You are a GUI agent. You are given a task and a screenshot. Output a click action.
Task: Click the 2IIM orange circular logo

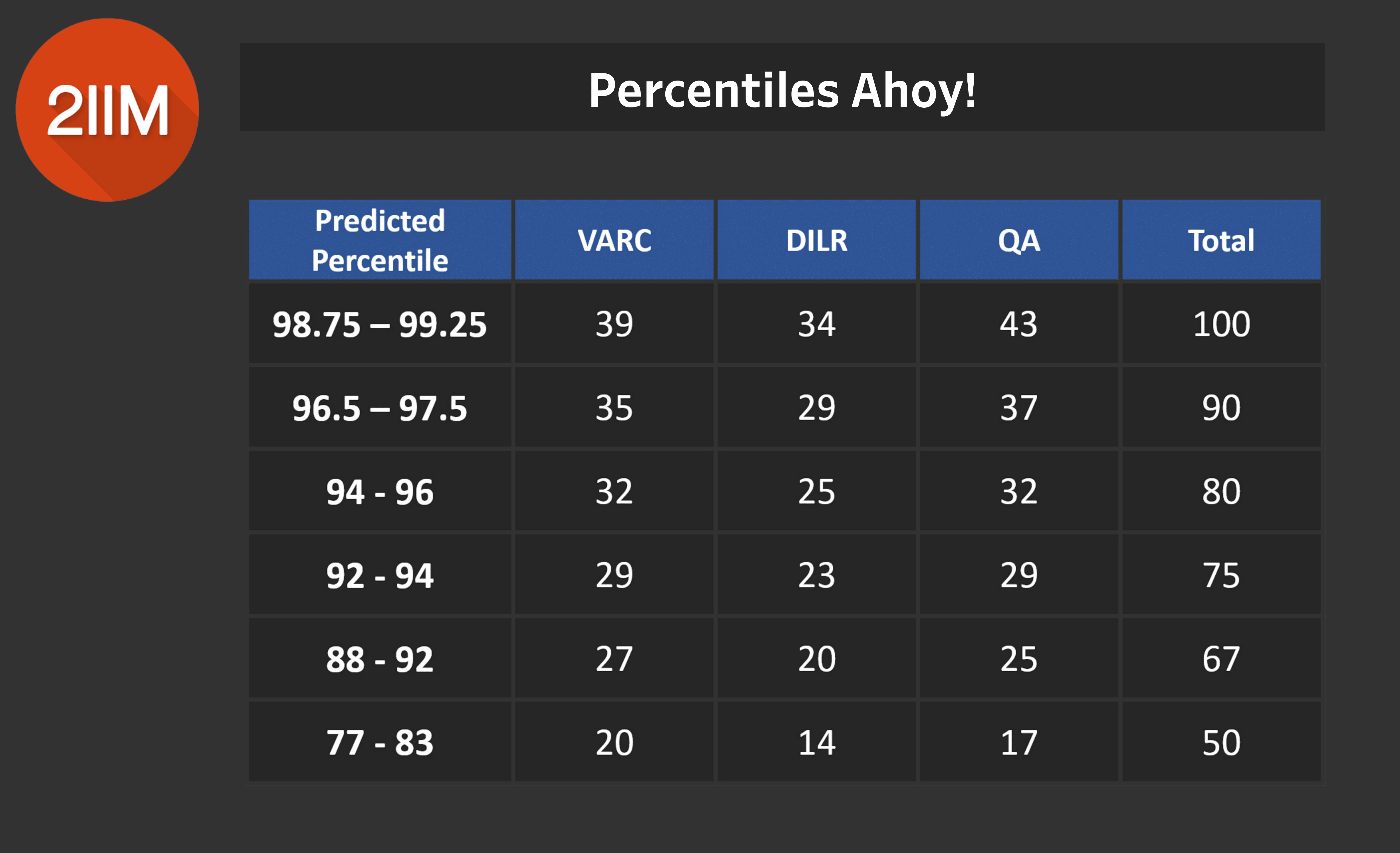[x=107, y=110]
